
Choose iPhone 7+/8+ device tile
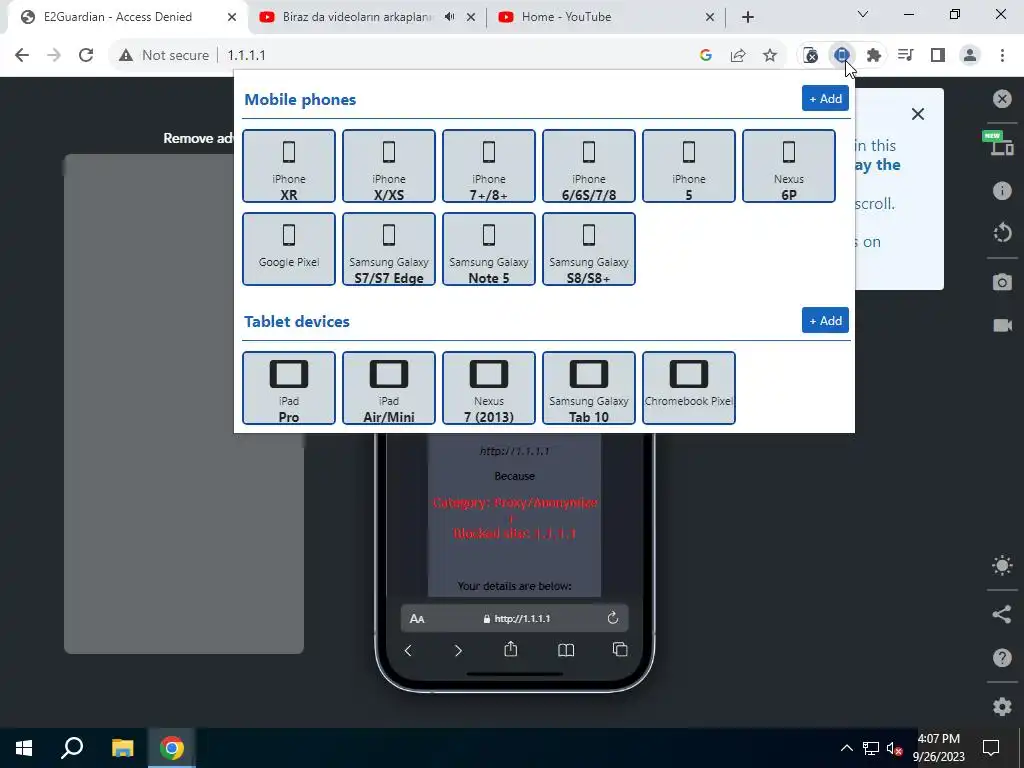pyautogui.click(x=488, y=166)
